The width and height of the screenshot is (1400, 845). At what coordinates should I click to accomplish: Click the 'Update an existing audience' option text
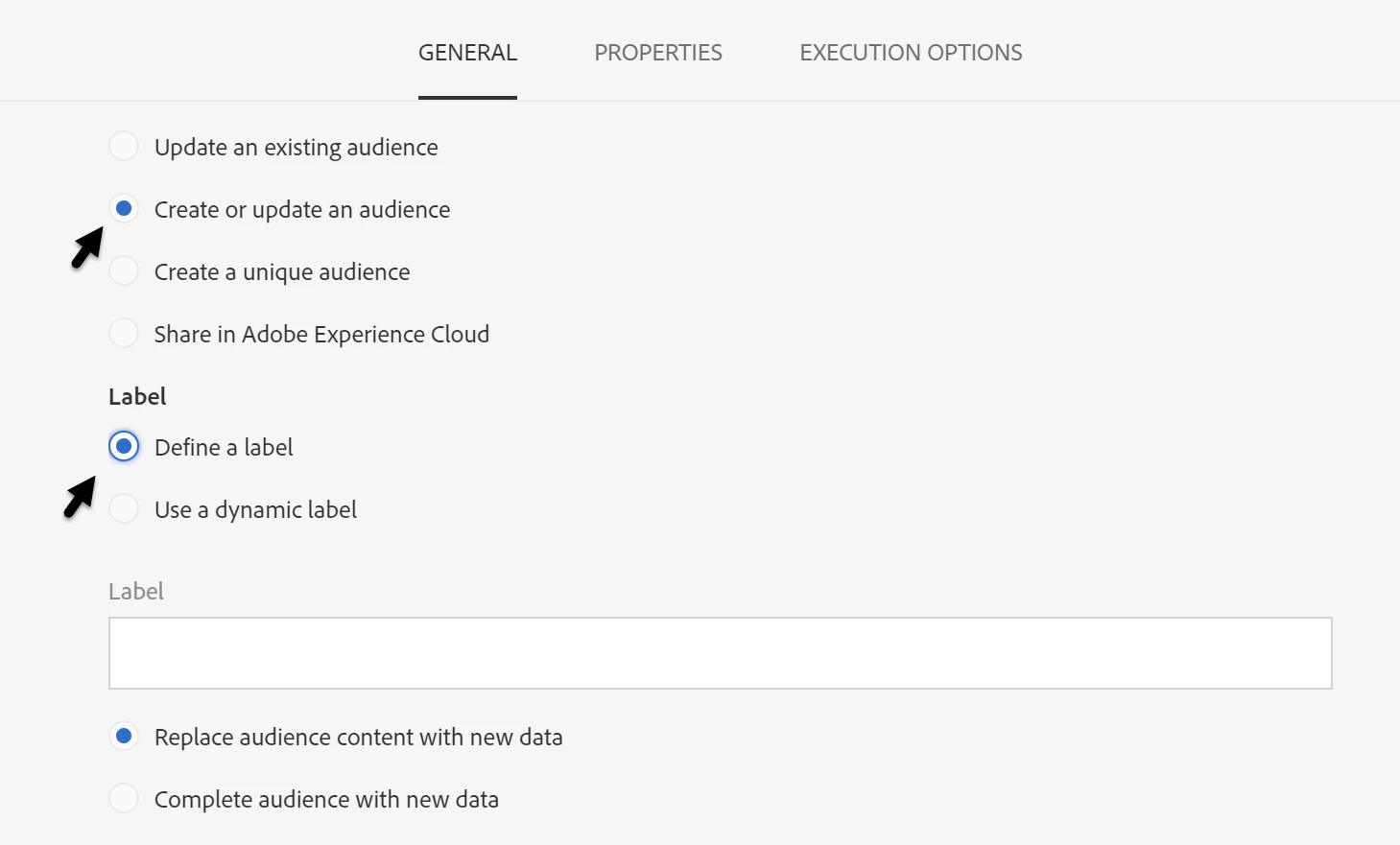tap(296, 148)
